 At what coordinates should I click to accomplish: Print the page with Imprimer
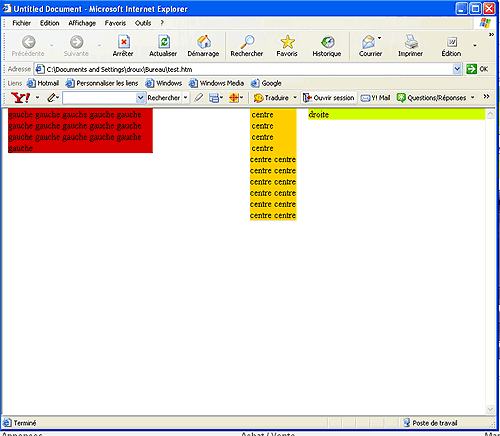(x=411, y=46)
